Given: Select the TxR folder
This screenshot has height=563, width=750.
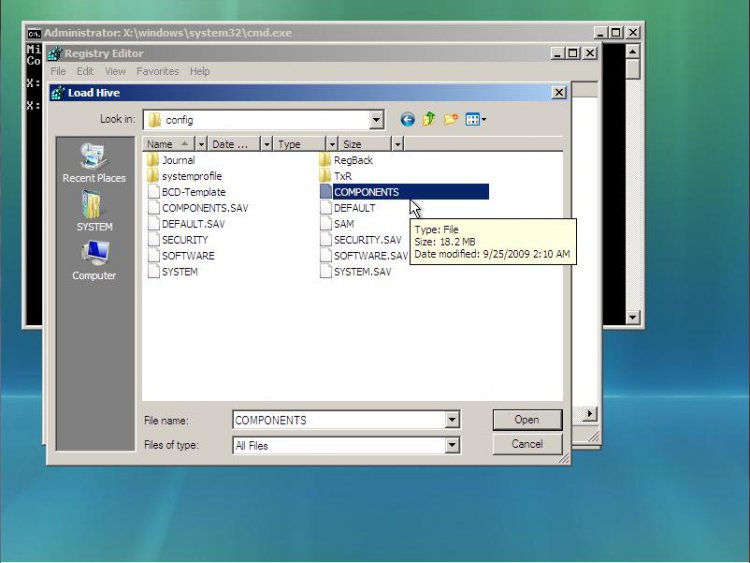Looking at the screenshot, I should tap(336, 176).
